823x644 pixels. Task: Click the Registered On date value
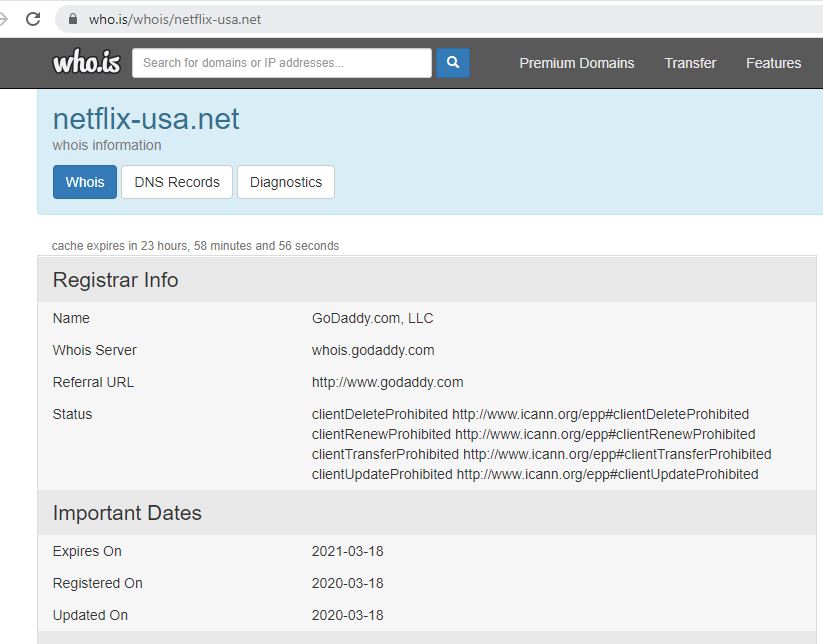[x=347, y=583]
